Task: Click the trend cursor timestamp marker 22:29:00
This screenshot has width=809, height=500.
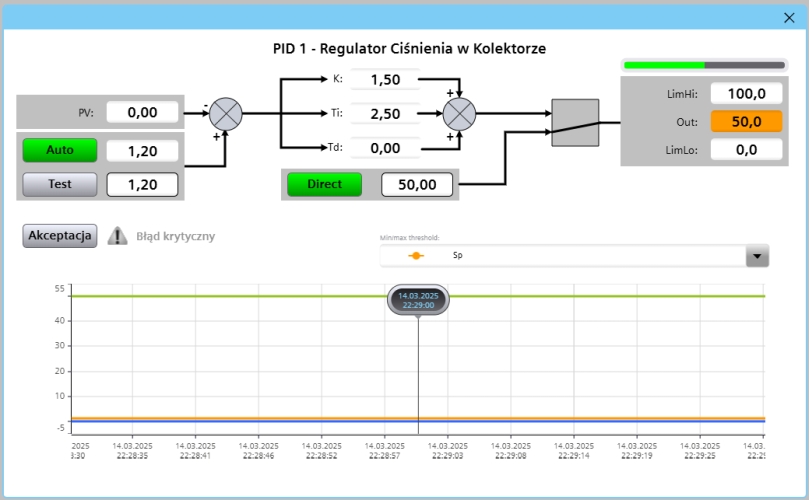Action: (x=418, y=301)
